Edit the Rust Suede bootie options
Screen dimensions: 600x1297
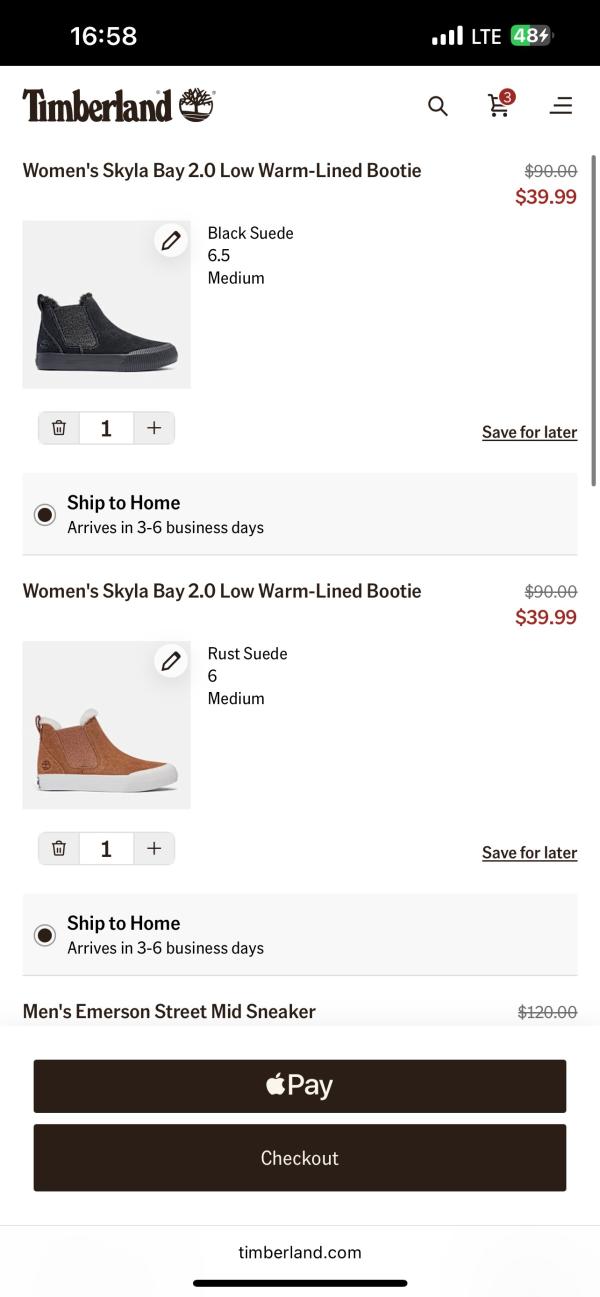point(171,661)
